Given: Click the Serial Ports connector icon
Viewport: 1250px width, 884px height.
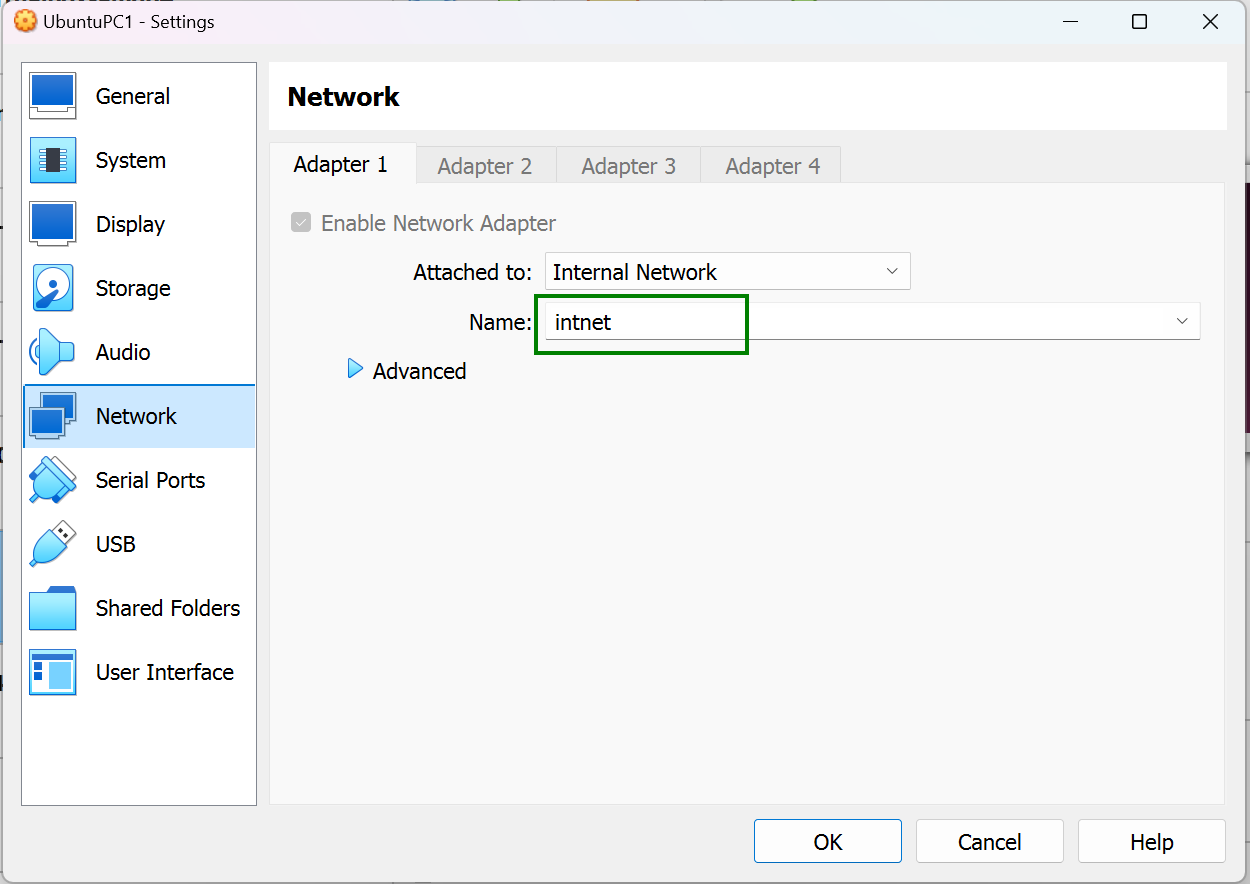Looking at the screenshot, I should point(53,480).
